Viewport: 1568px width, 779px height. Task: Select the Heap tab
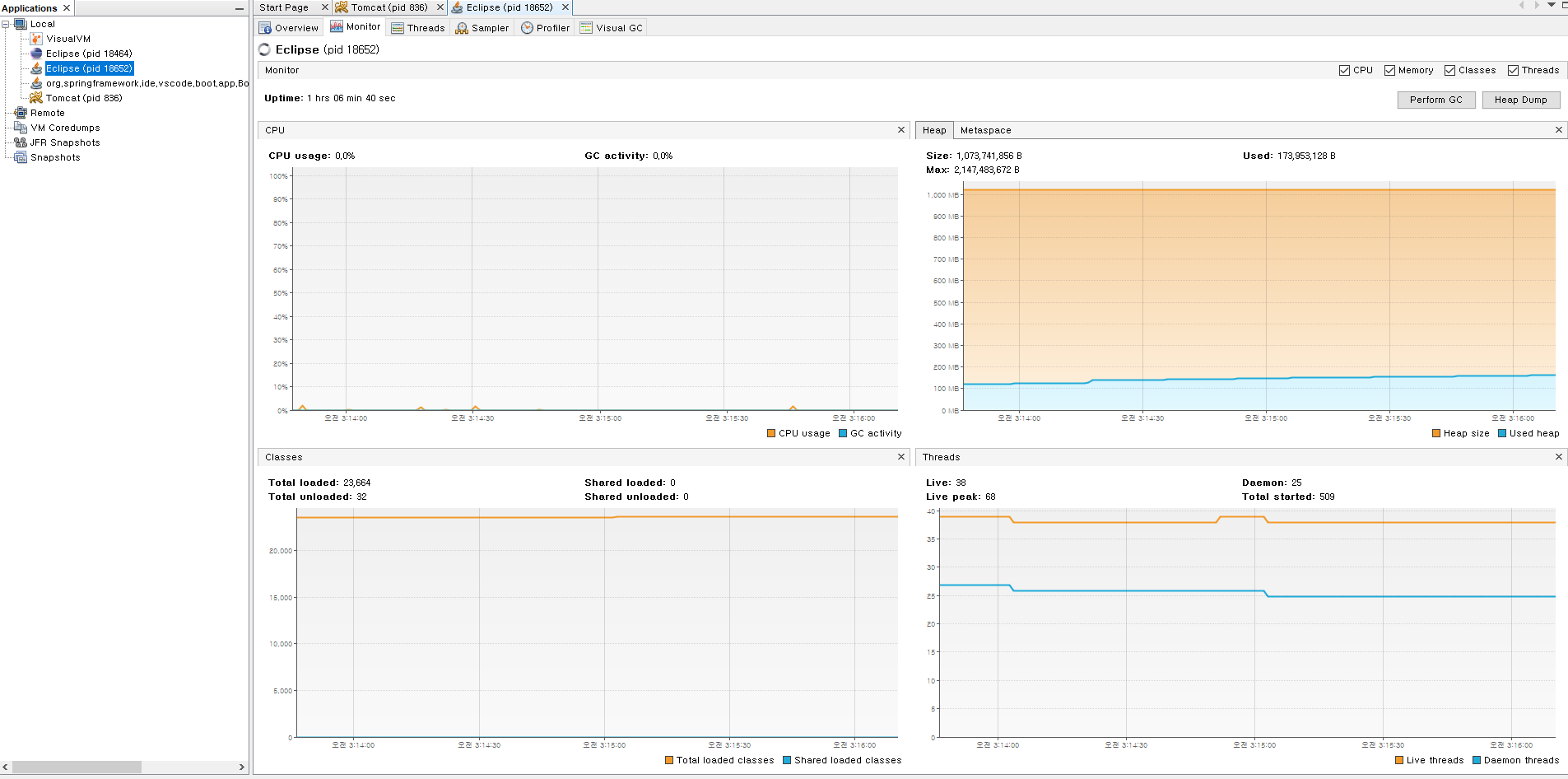(x=934, y=130)
